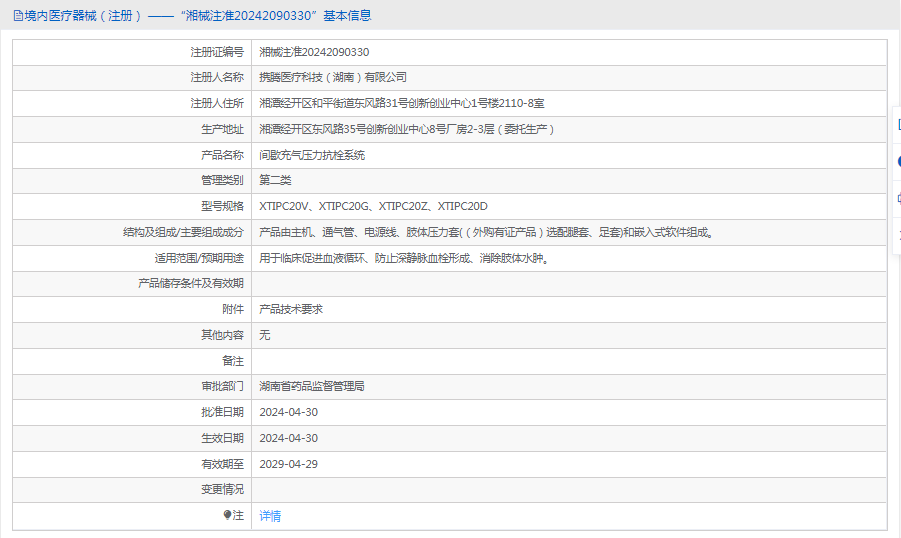Click the 结构及组成/主要组成成分 label
The image size is (901, 538).
[x=183, y=232]
